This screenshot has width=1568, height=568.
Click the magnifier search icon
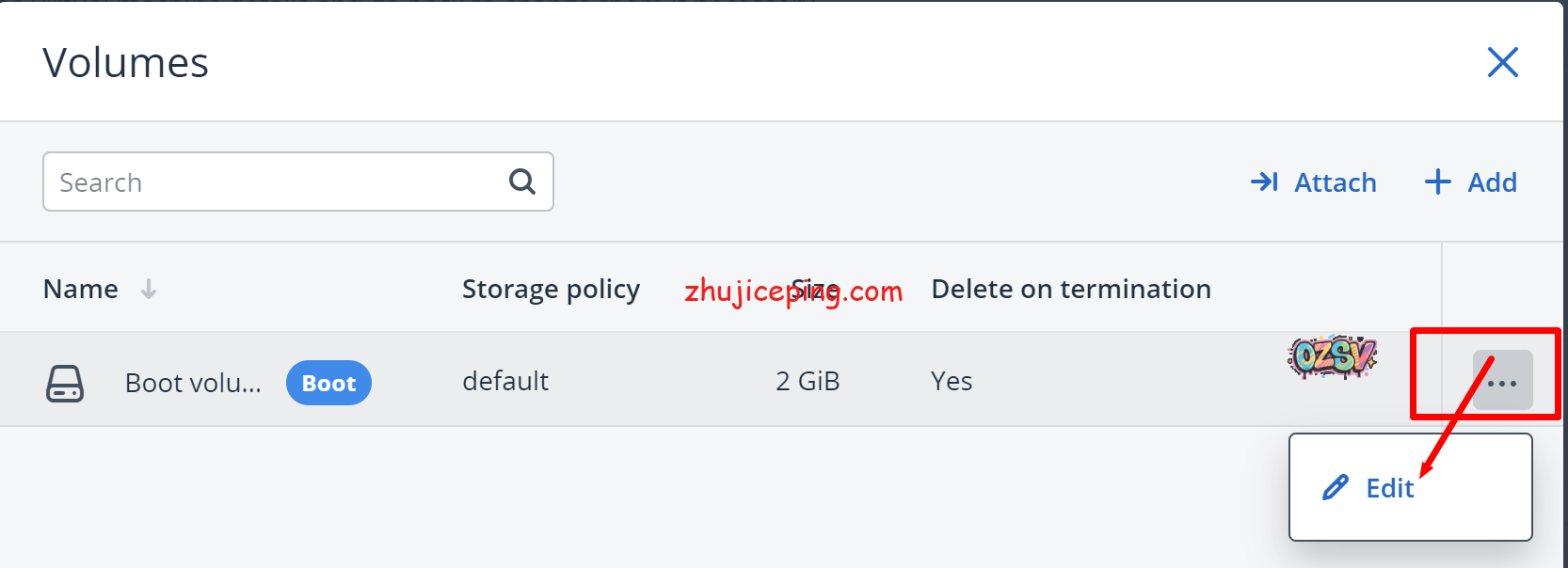tap(522, 181)
